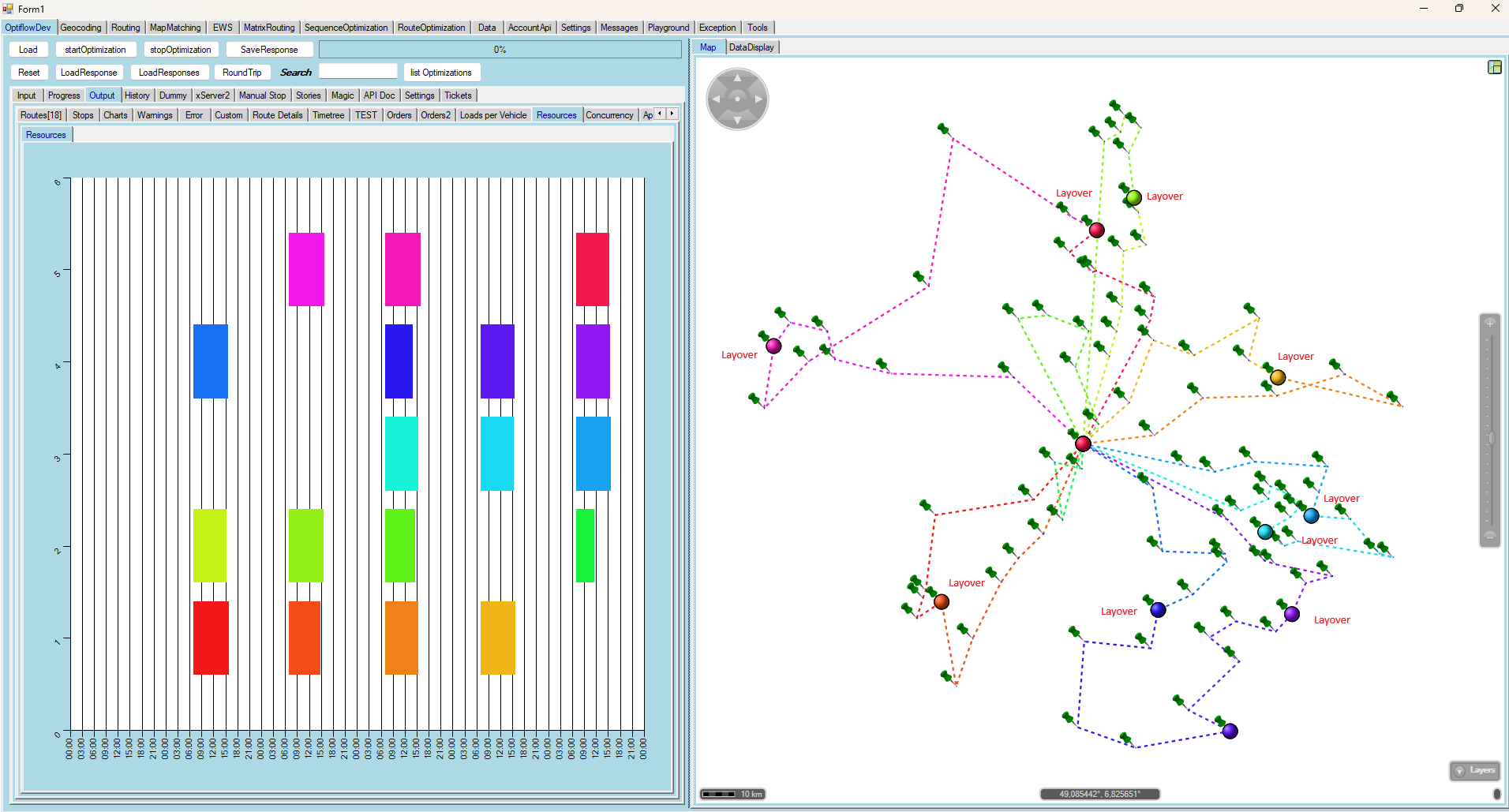Open the RouteOptimization tab
Image resolution: width=1509 pixels, height=812 pixels.
click(x=431, y=28)
